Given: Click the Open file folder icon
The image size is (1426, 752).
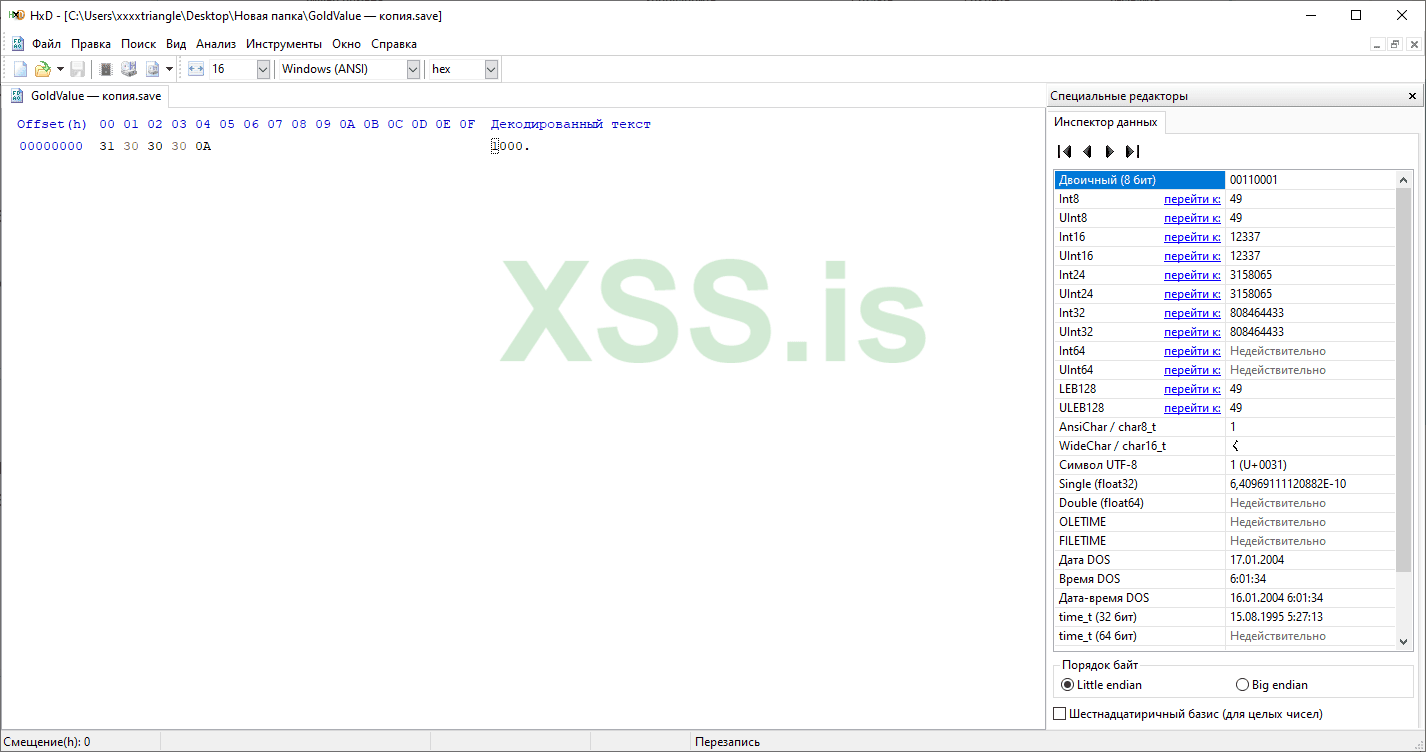Looking at the screenshot, I should click(x=42, y=69).
